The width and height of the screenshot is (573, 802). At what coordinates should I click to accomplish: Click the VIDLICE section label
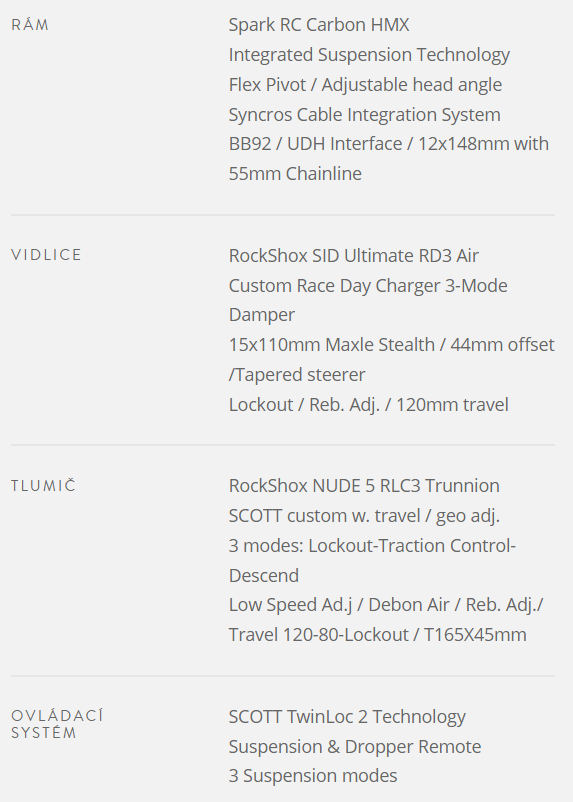(46, 255)
